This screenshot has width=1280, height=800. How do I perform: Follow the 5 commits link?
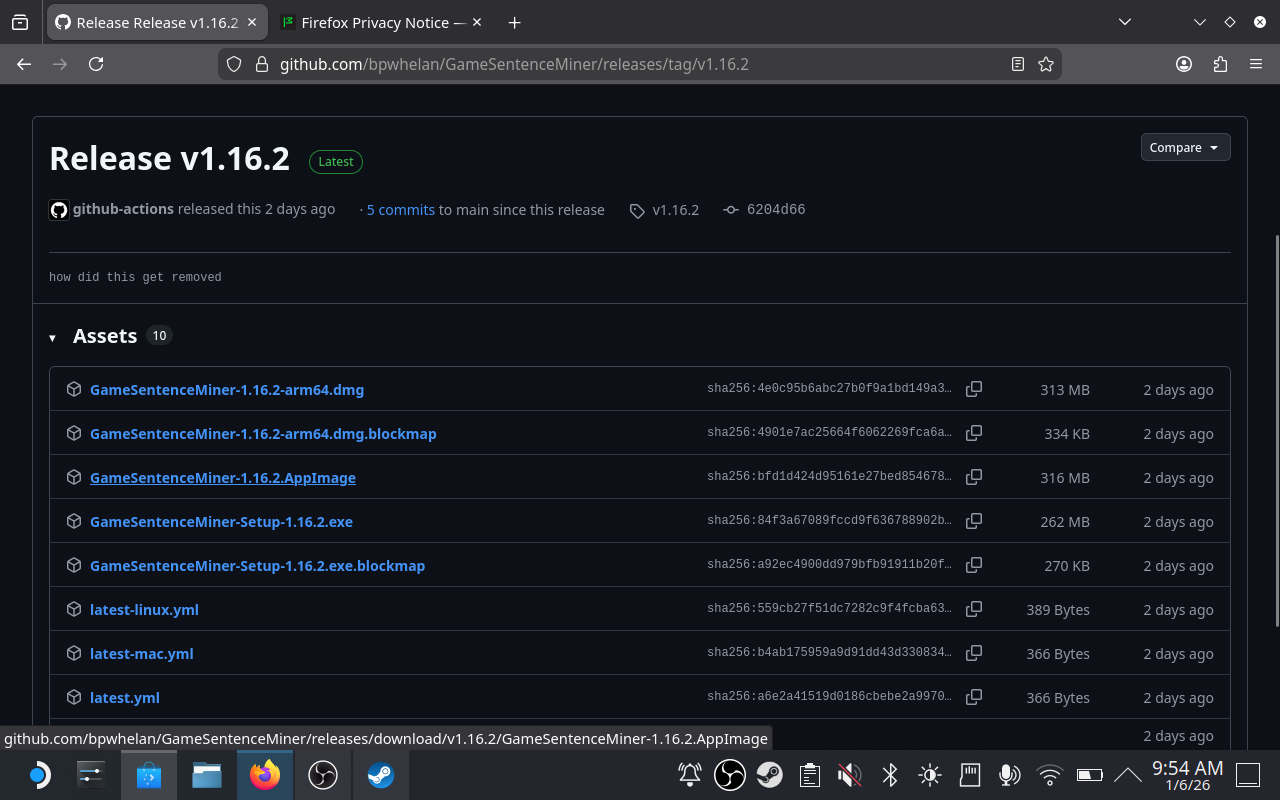click(x=400, y=210)
